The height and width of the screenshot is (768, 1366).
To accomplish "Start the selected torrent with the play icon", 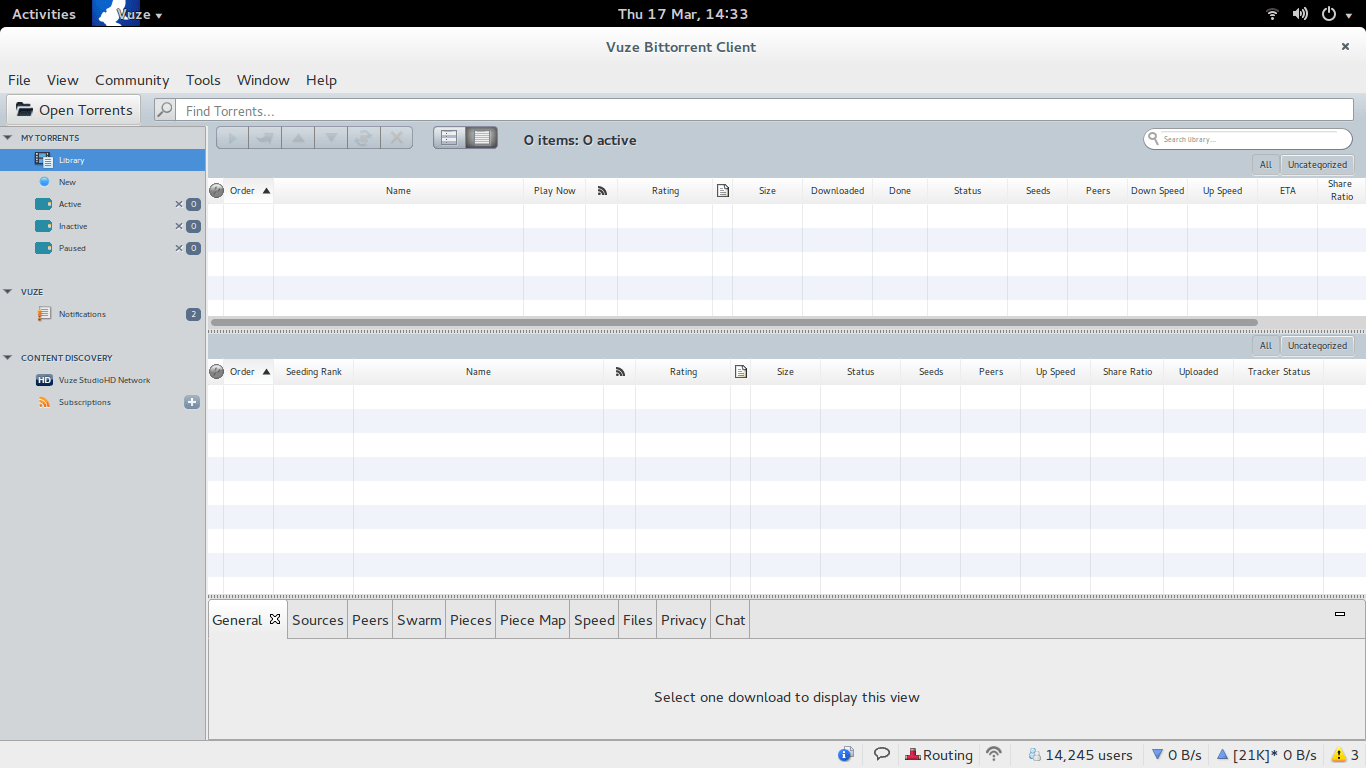I will click(231, 137).
